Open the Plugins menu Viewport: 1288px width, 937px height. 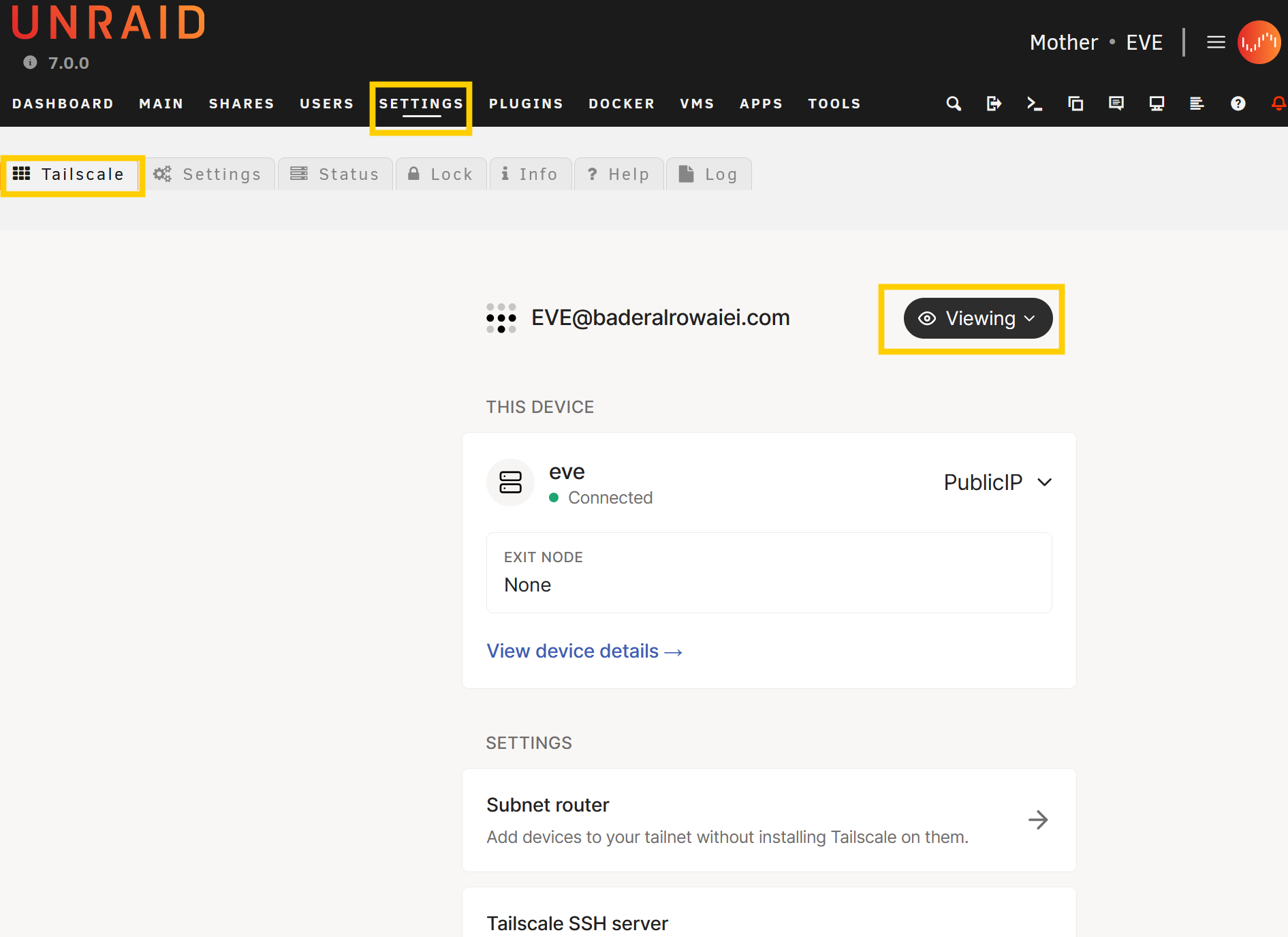pos(526,104)
